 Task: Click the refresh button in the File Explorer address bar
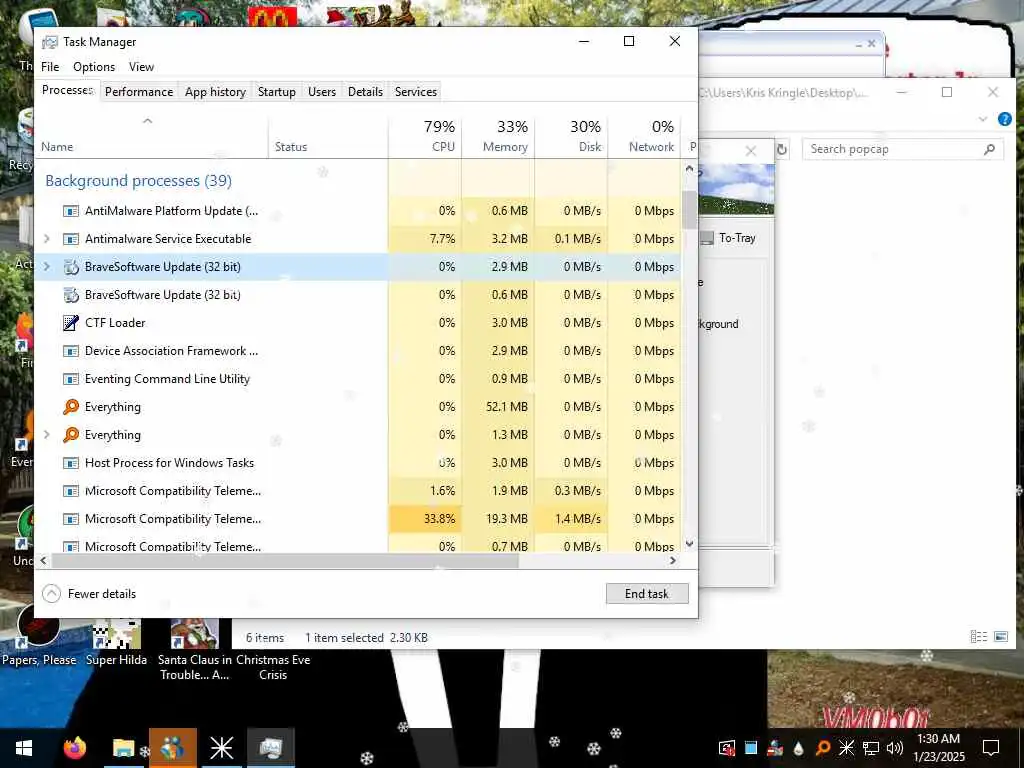(x=782, y=150)
